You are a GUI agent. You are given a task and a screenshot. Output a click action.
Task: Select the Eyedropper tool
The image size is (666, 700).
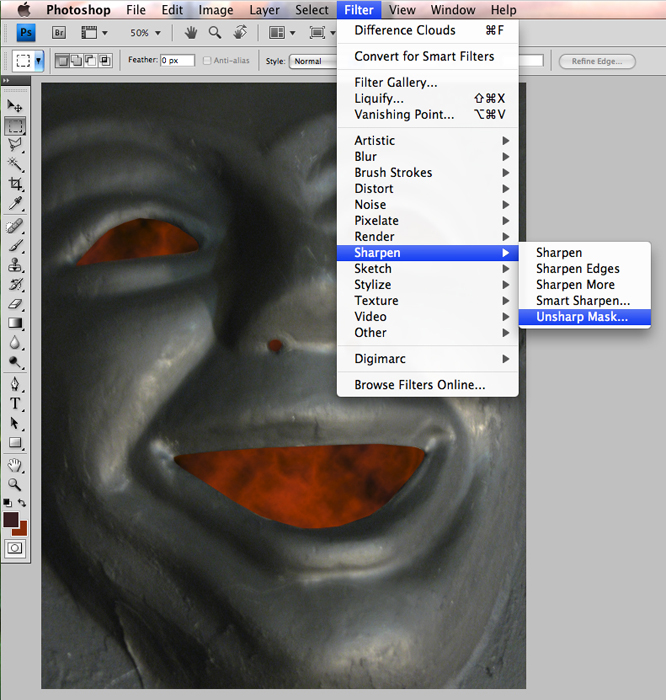tap(15, 204)
